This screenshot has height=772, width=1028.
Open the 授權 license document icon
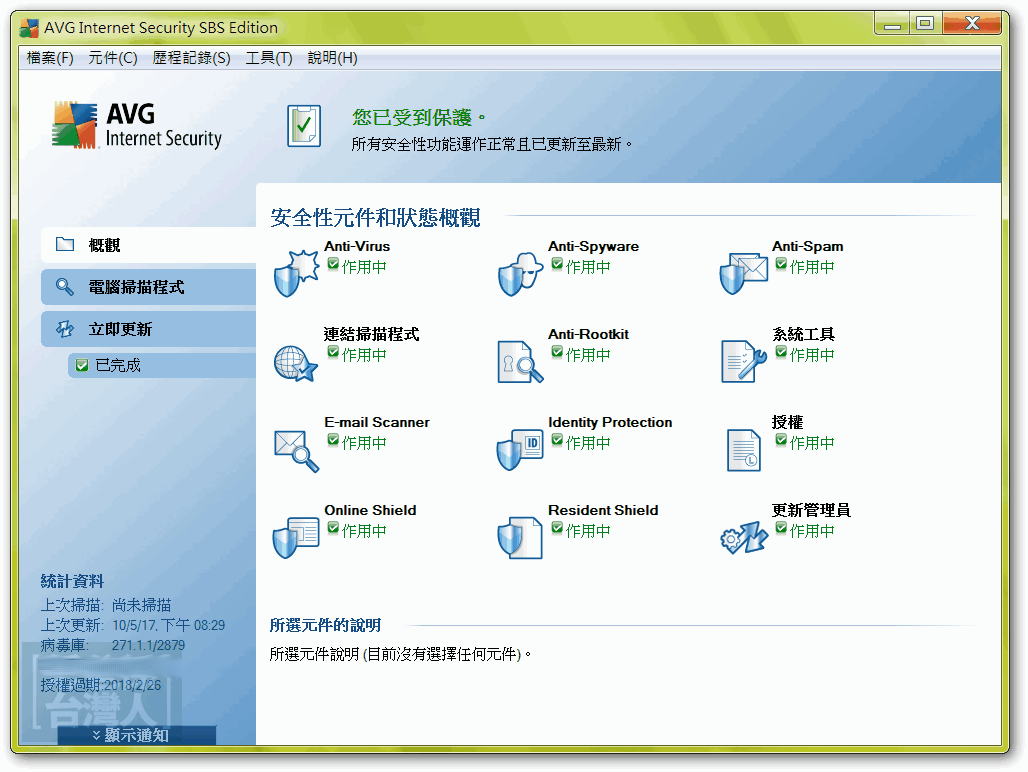[743, 450]
